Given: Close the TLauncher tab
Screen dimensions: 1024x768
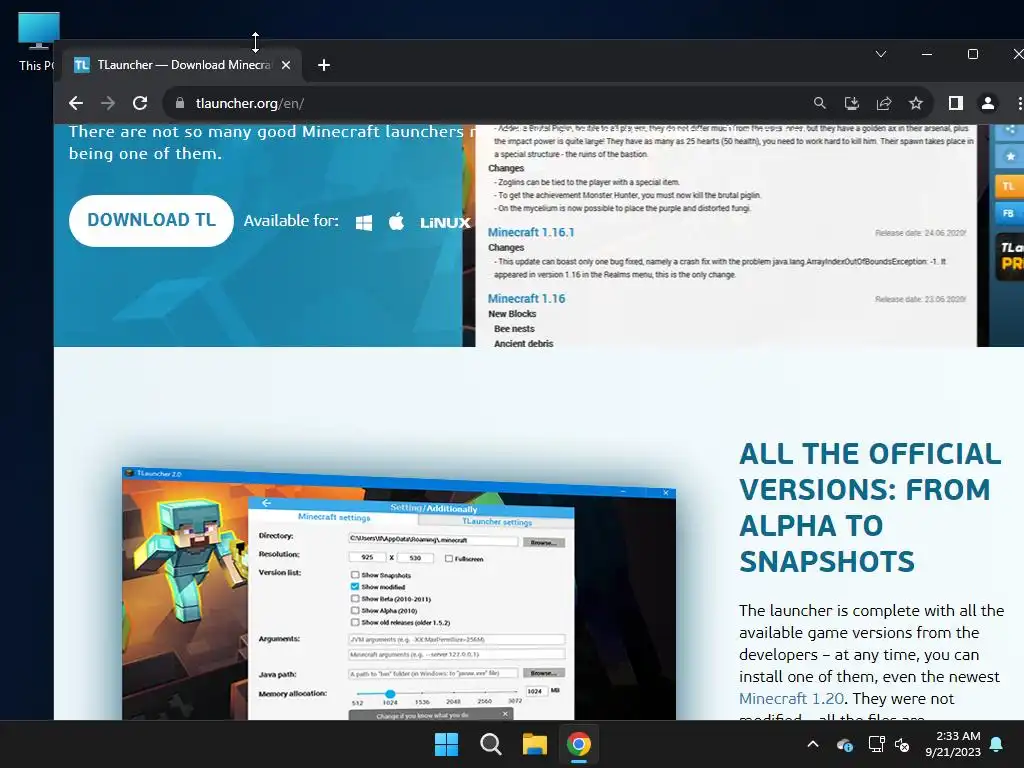Looking at the screenshot, I should pyautogui.click(x=285, y=65).
